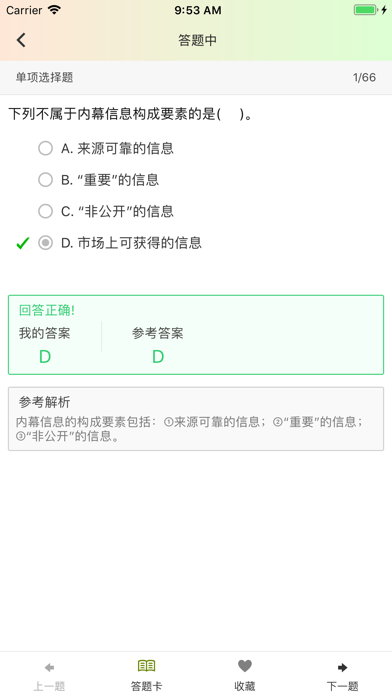Tap the 回答正确 result panel

196,335
